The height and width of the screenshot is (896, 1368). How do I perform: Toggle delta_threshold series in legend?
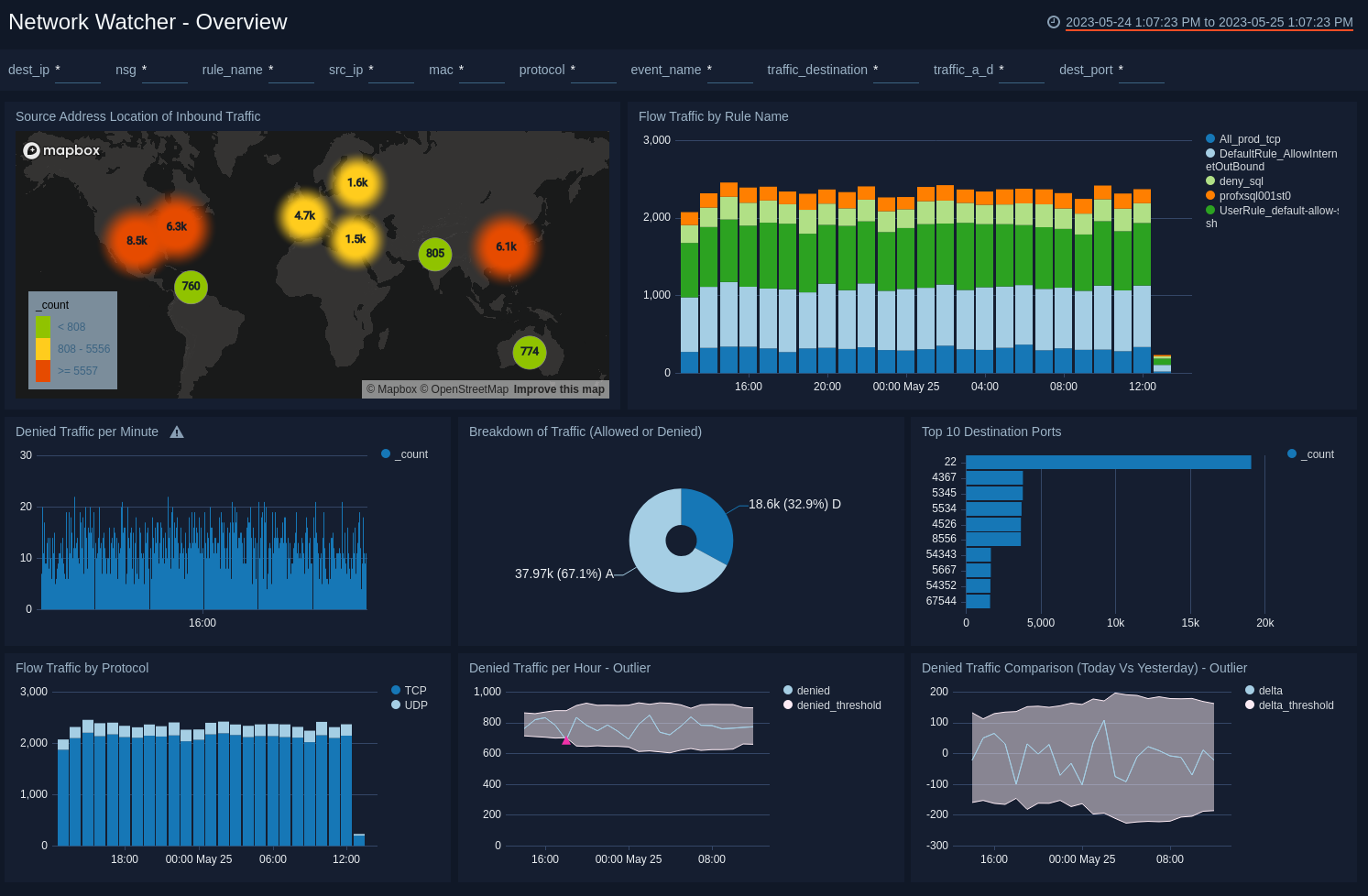tap(1289, 705)
